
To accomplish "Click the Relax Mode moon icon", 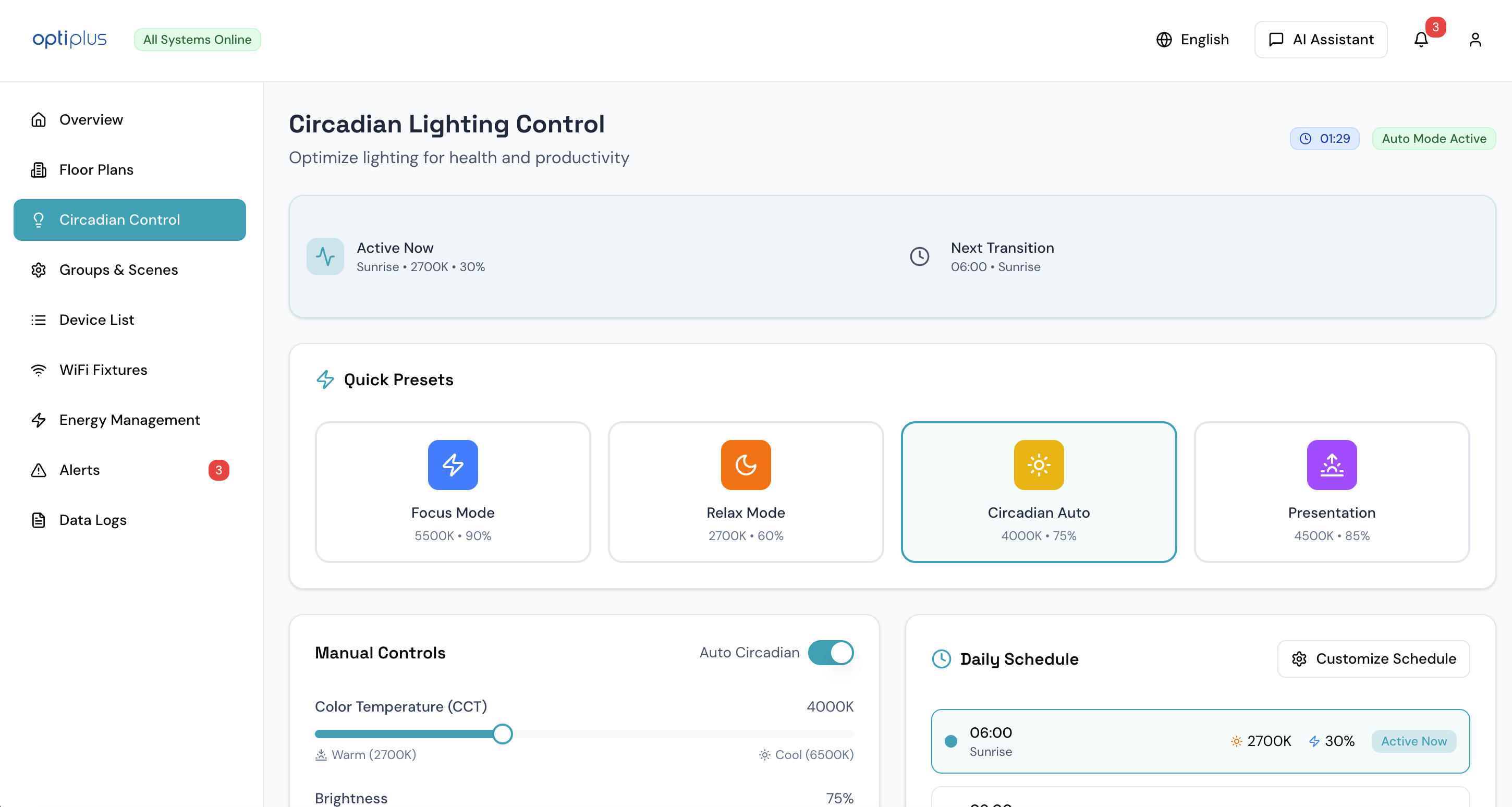I will [745, 464].
